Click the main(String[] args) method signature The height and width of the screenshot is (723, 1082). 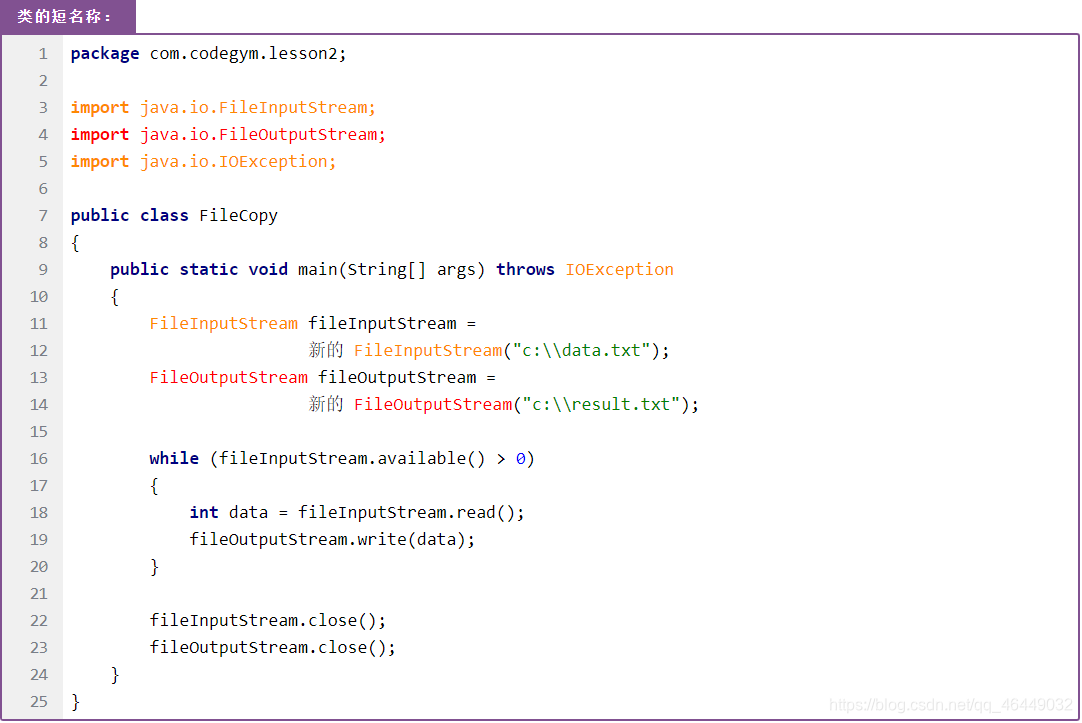[x=391, y=270]
